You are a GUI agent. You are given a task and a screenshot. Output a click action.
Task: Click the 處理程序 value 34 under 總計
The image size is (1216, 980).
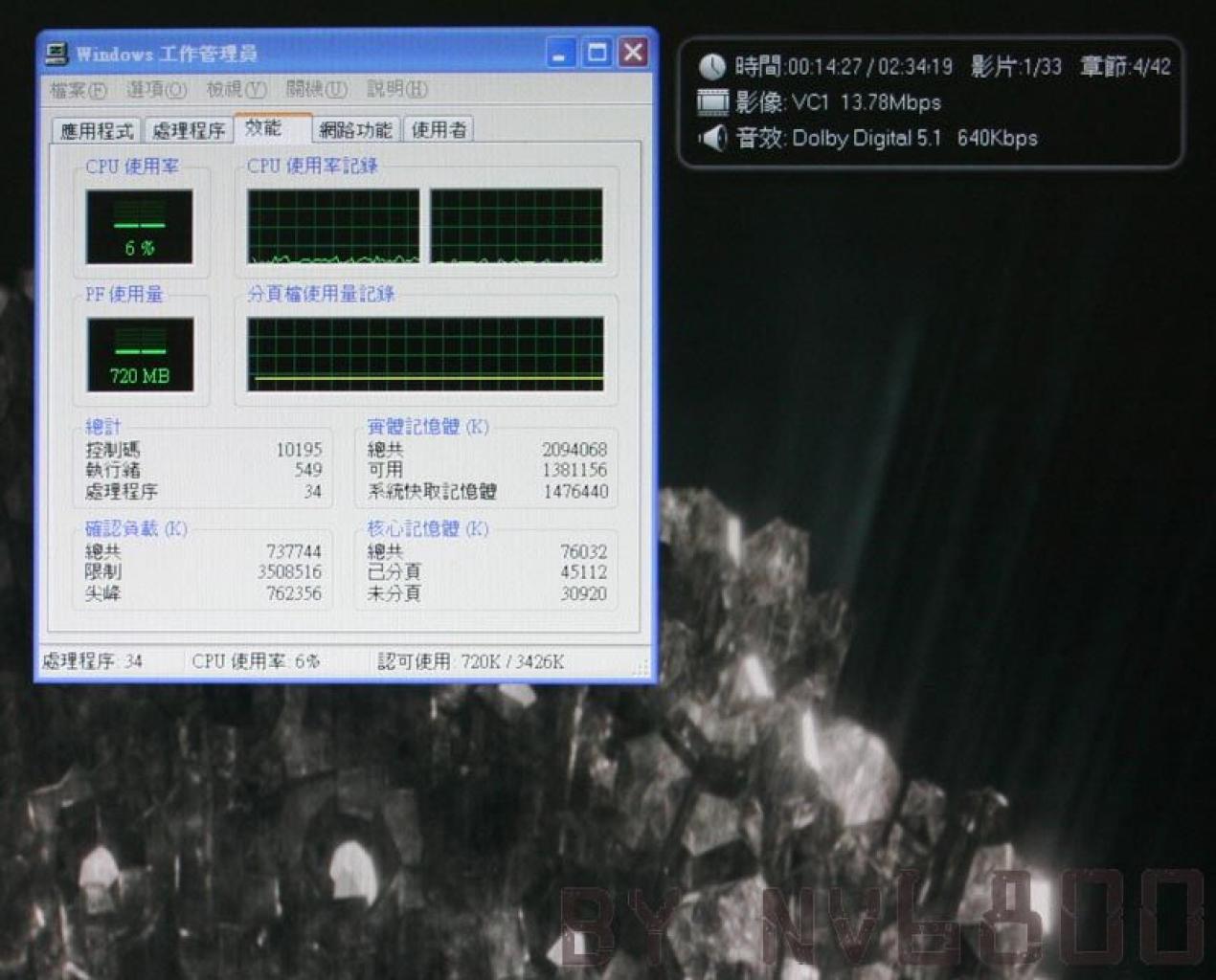312,492
